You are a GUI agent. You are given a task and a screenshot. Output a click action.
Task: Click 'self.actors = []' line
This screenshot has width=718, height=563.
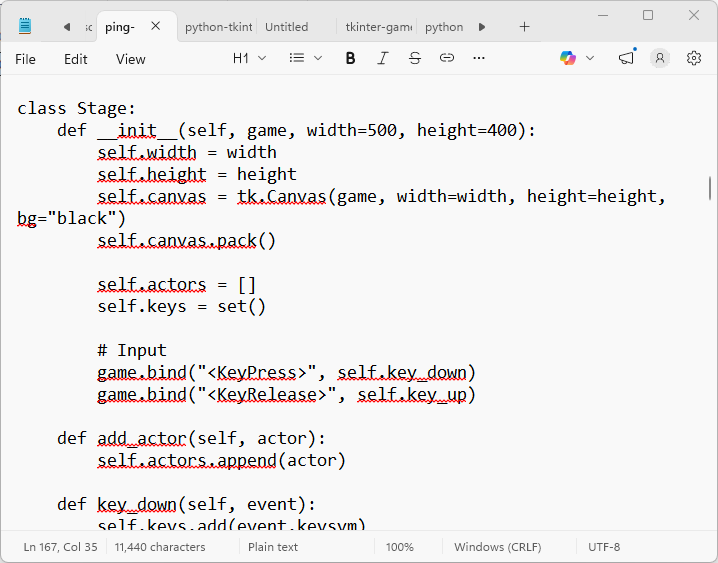click(x=177, y=284)
